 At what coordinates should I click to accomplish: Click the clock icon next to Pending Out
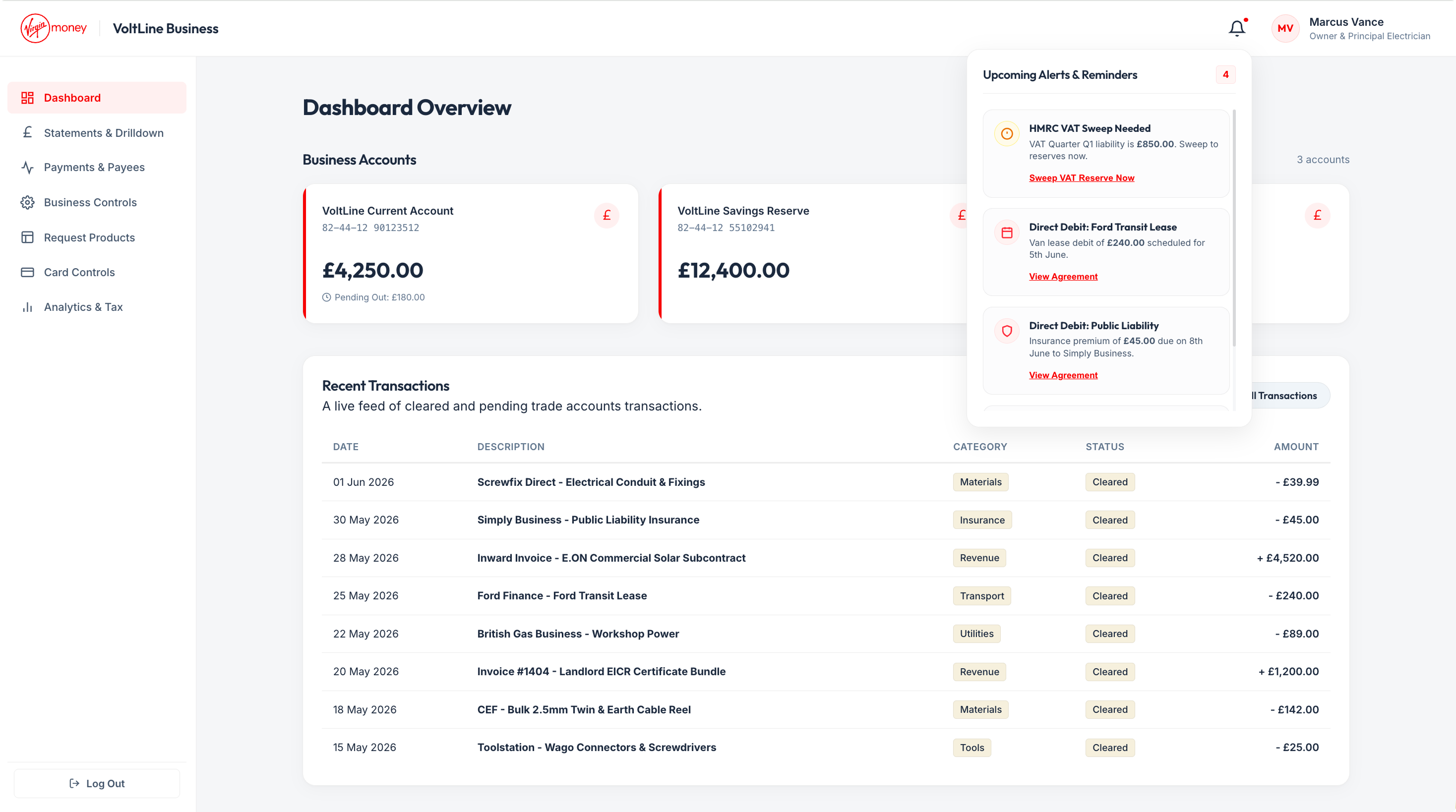point(326,297)
